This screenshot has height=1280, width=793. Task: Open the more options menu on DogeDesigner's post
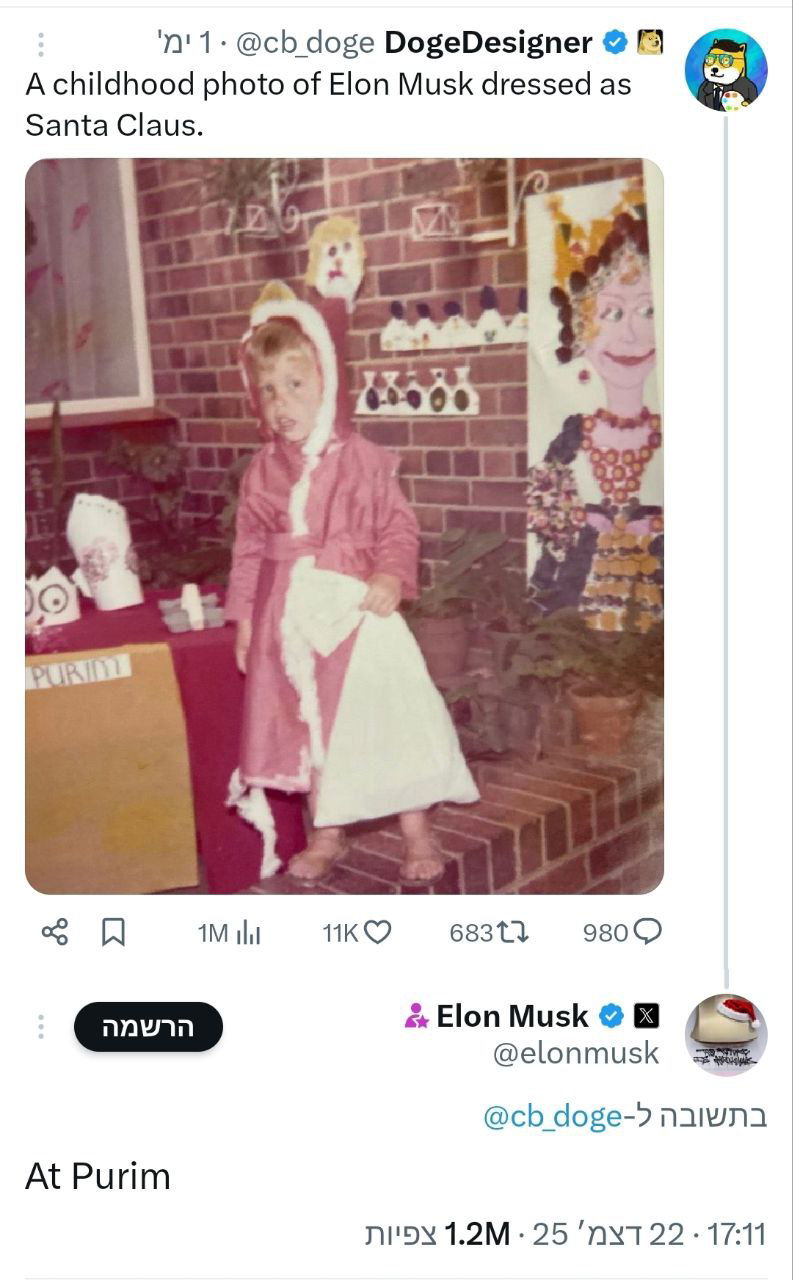[41, 44]
